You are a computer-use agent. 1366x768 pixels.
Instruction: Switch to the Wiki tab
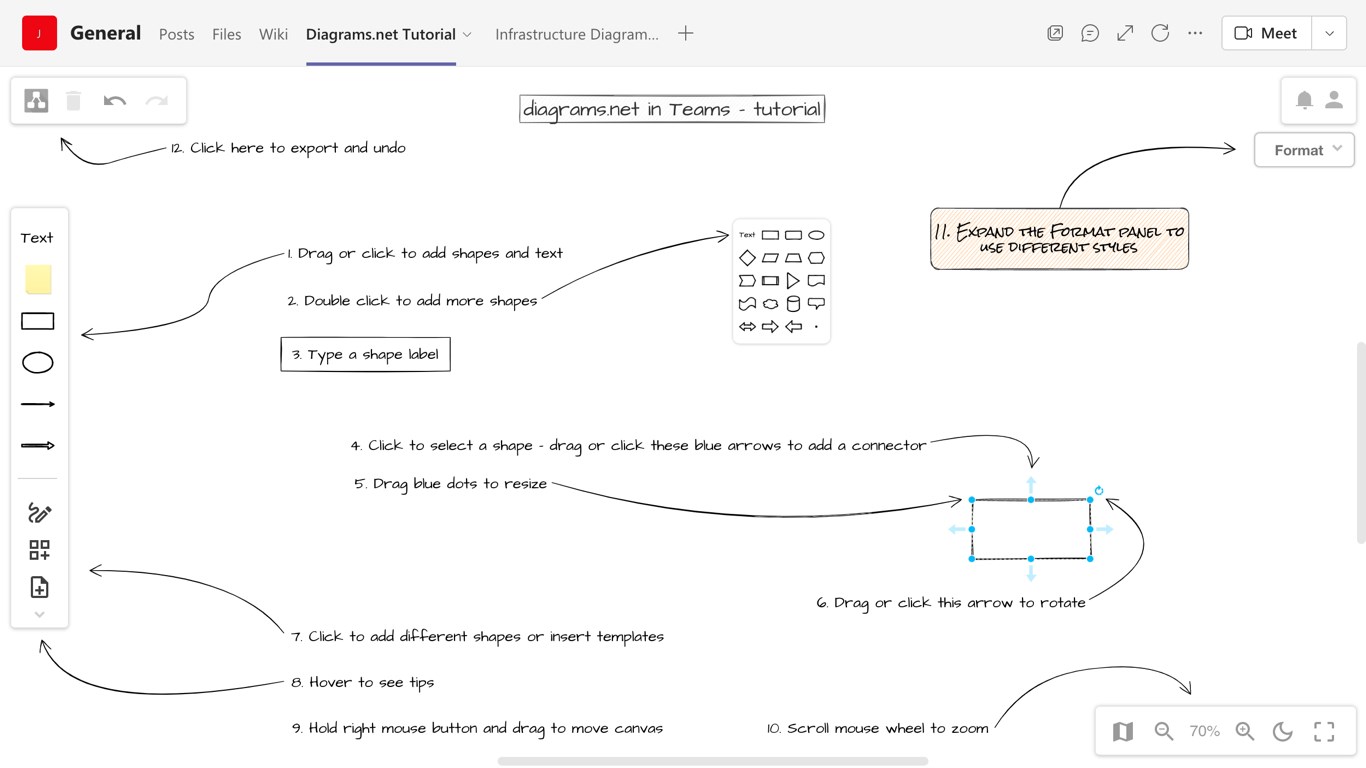273,34
